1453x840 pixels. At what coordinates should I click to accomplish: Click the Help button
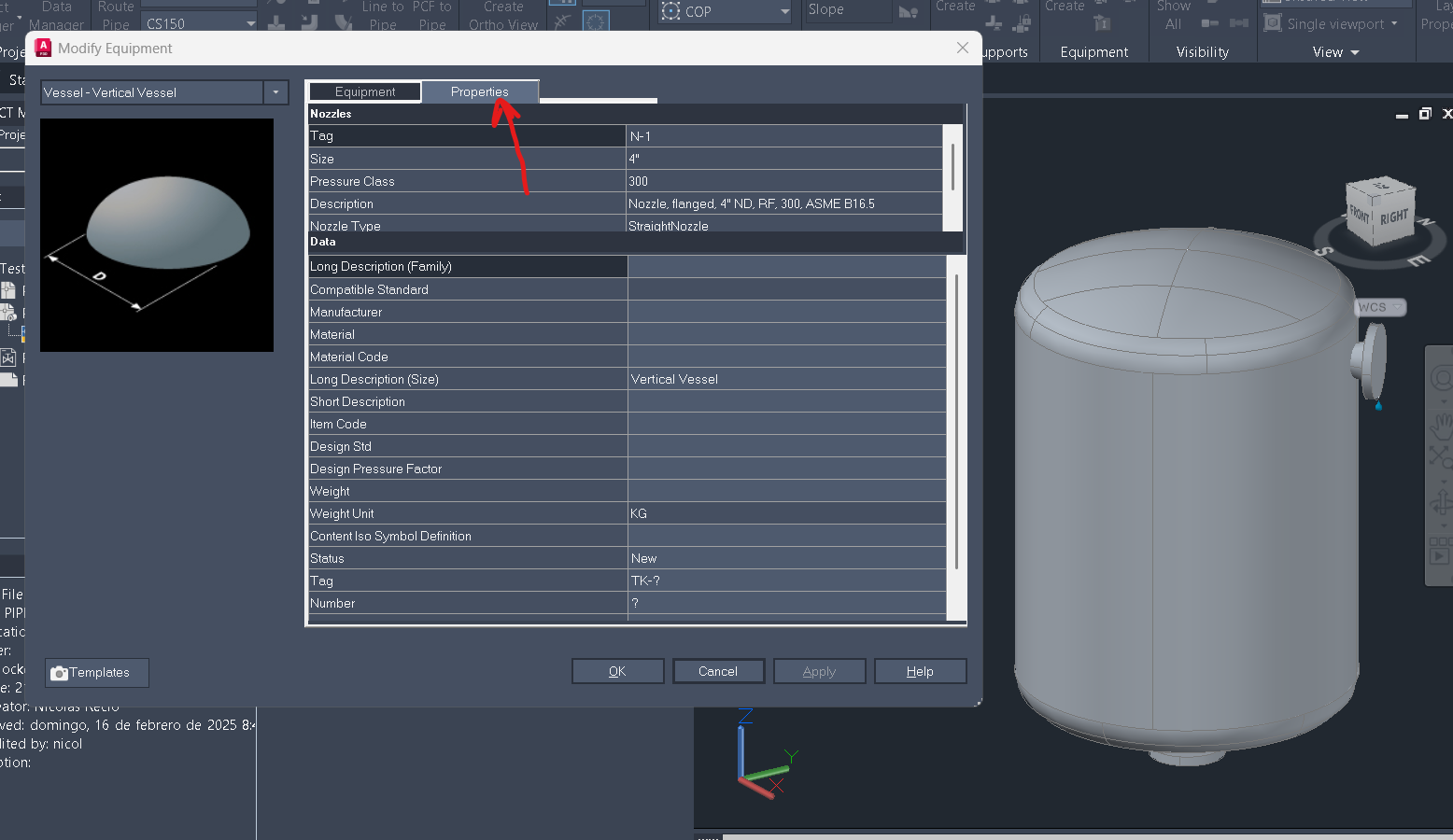[x=920, y=671]
